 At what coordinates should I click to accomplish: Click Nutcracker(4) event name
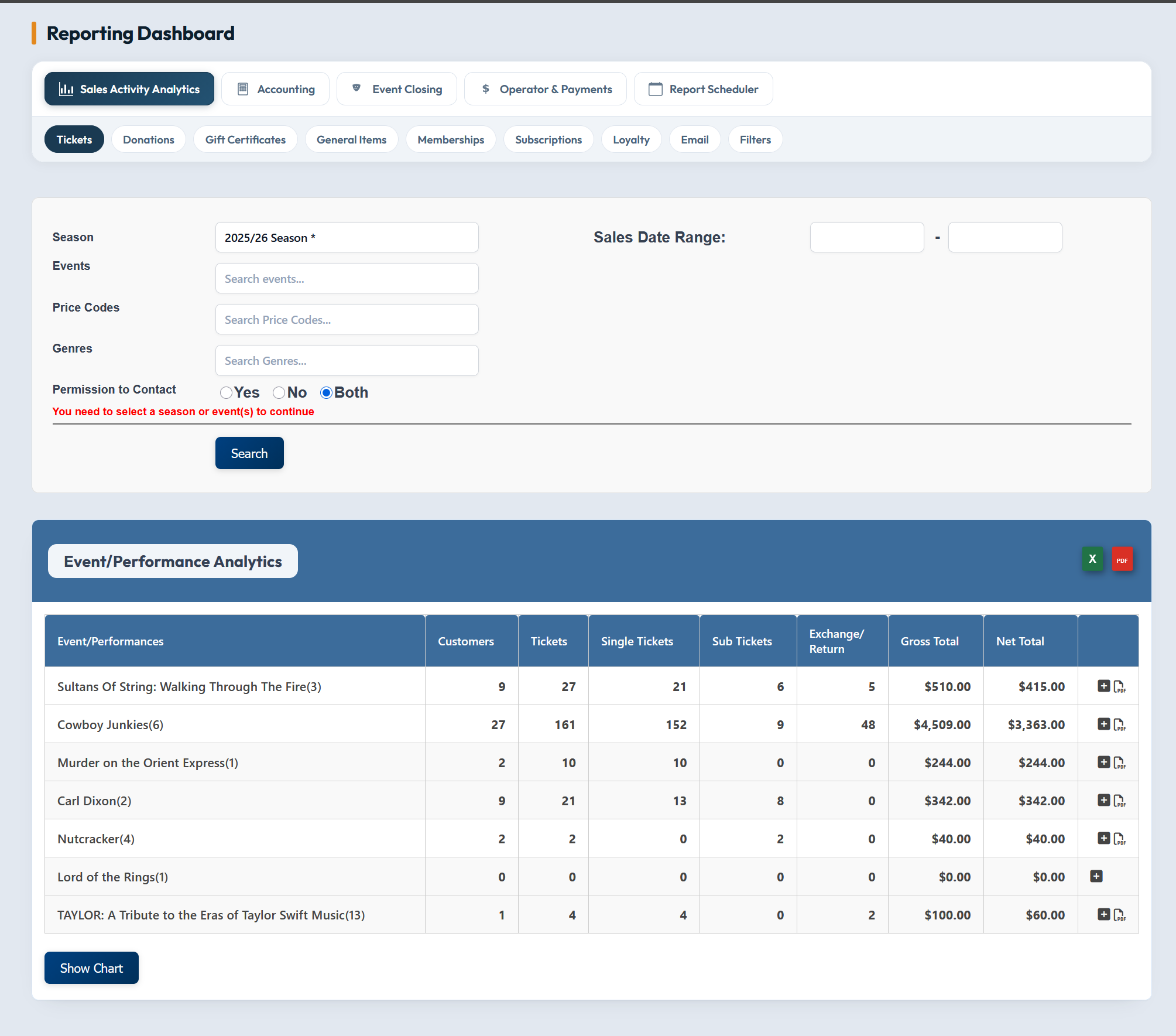point(96,839)
